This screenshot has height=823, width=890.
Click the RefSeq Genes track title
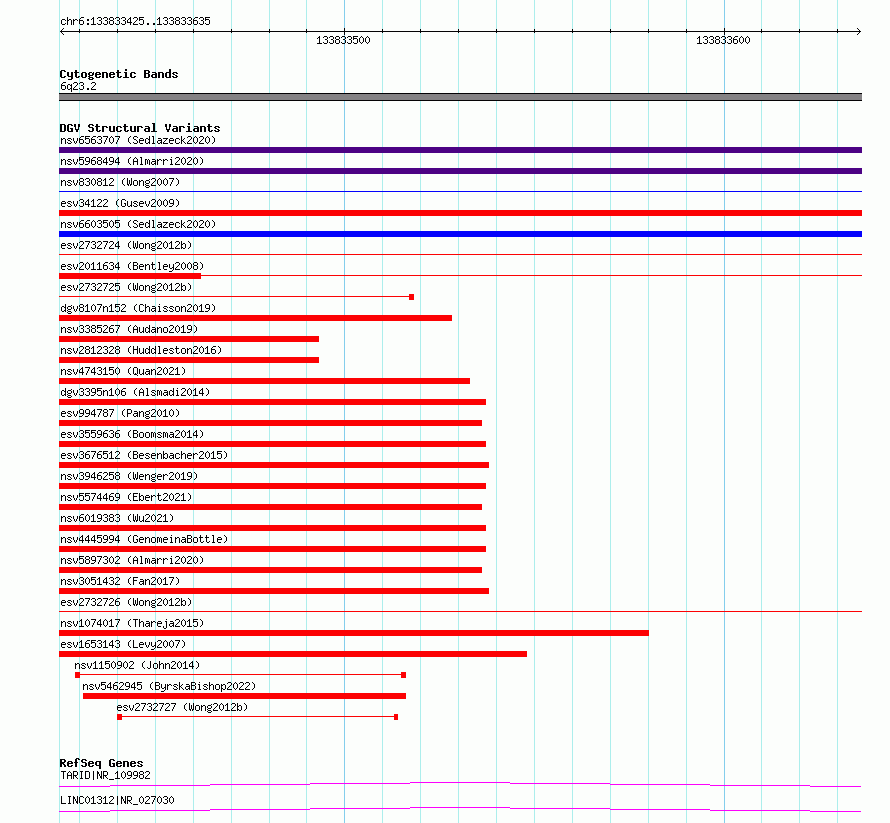coord(101,763)
